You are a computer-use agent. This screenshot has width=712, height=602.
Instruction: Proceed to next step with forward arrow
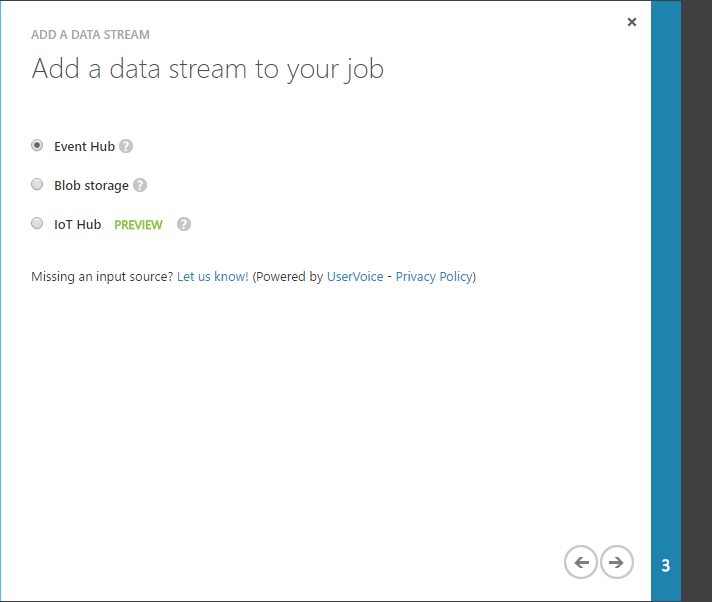[x=617, y=562]
